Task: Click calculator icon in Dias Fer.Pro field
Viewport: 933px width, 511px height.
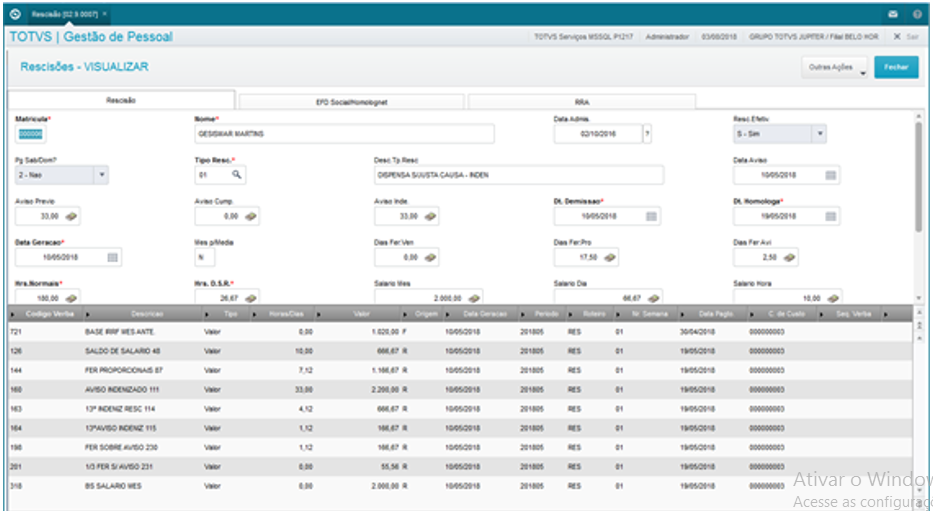Action: click(610, 258)
